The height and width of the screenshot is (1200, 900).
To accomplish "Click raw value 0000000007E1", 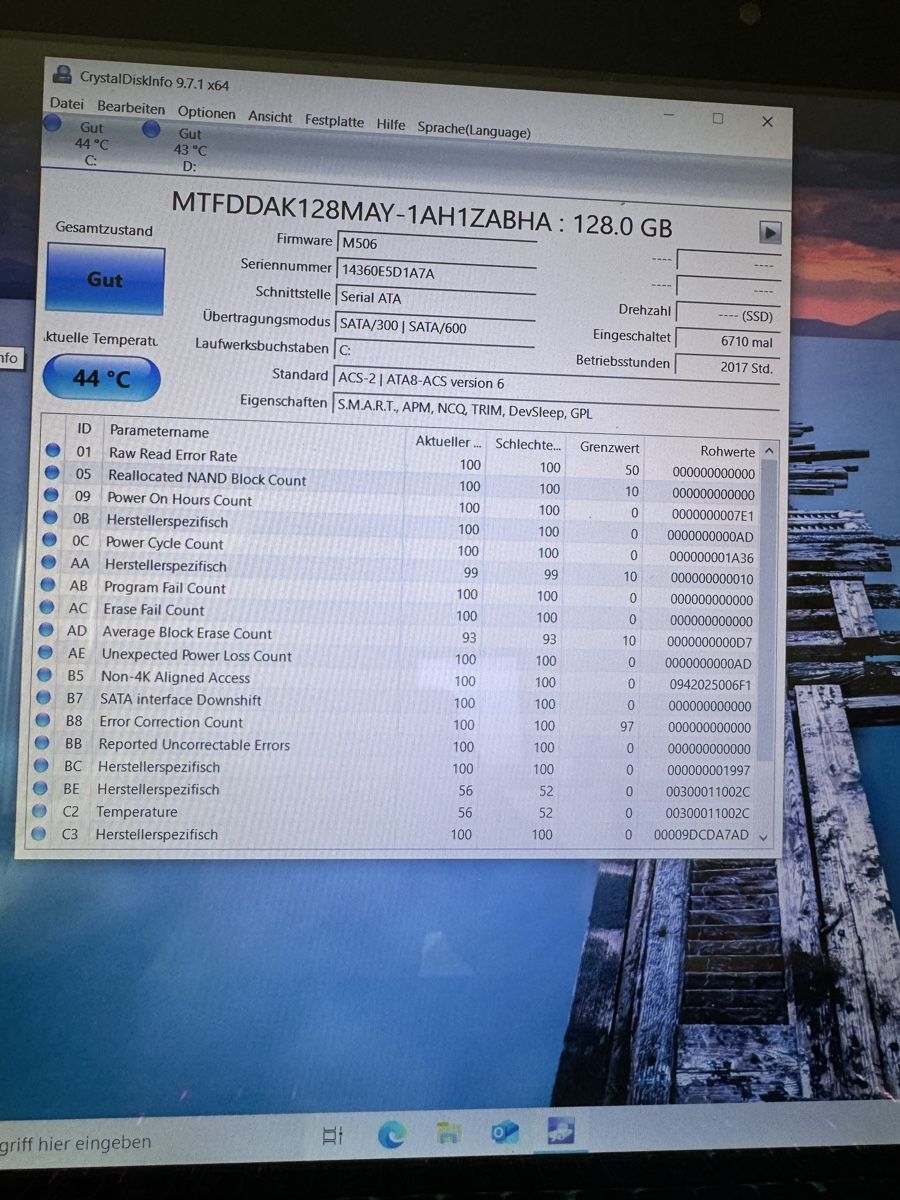I will coord(712,516).
